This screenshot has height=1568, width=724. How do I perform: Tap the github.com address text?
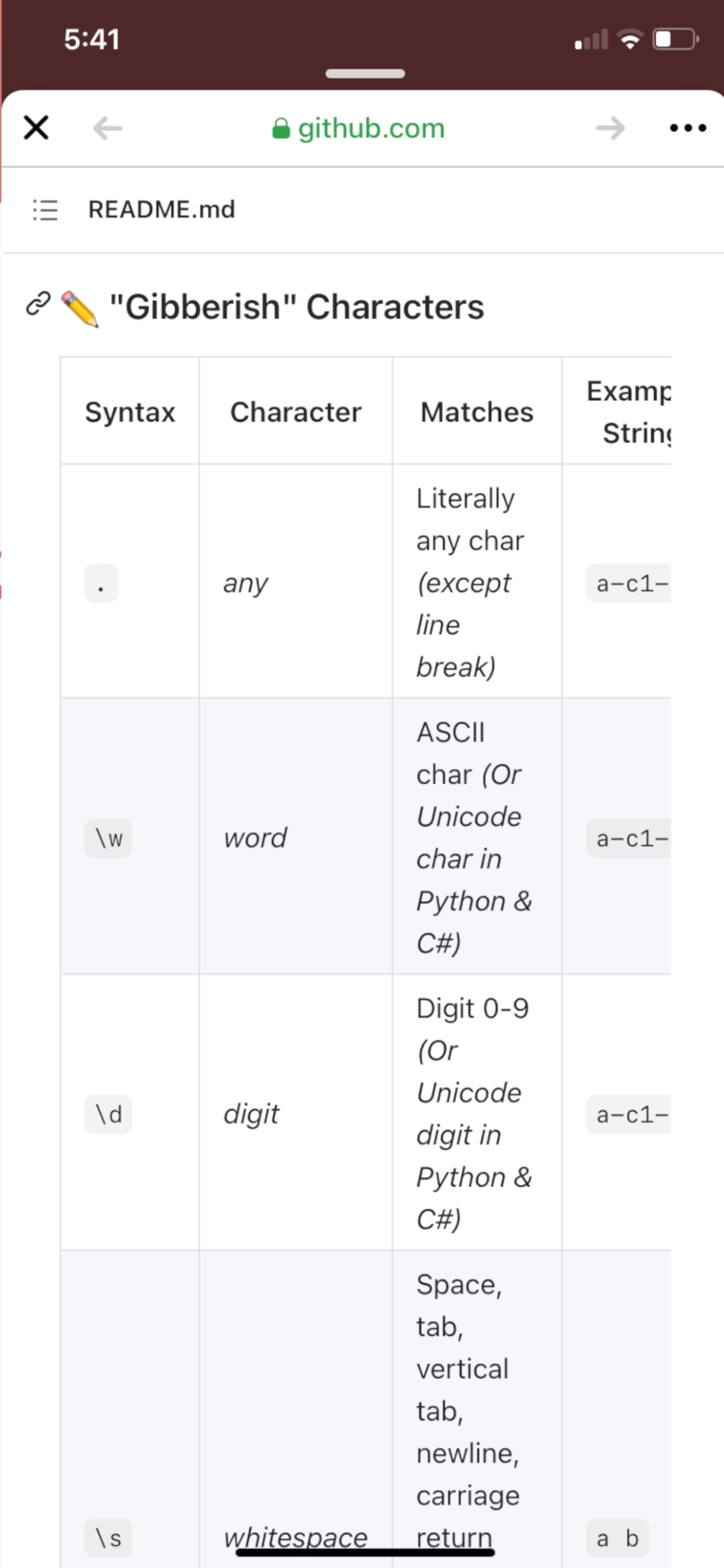371,128
